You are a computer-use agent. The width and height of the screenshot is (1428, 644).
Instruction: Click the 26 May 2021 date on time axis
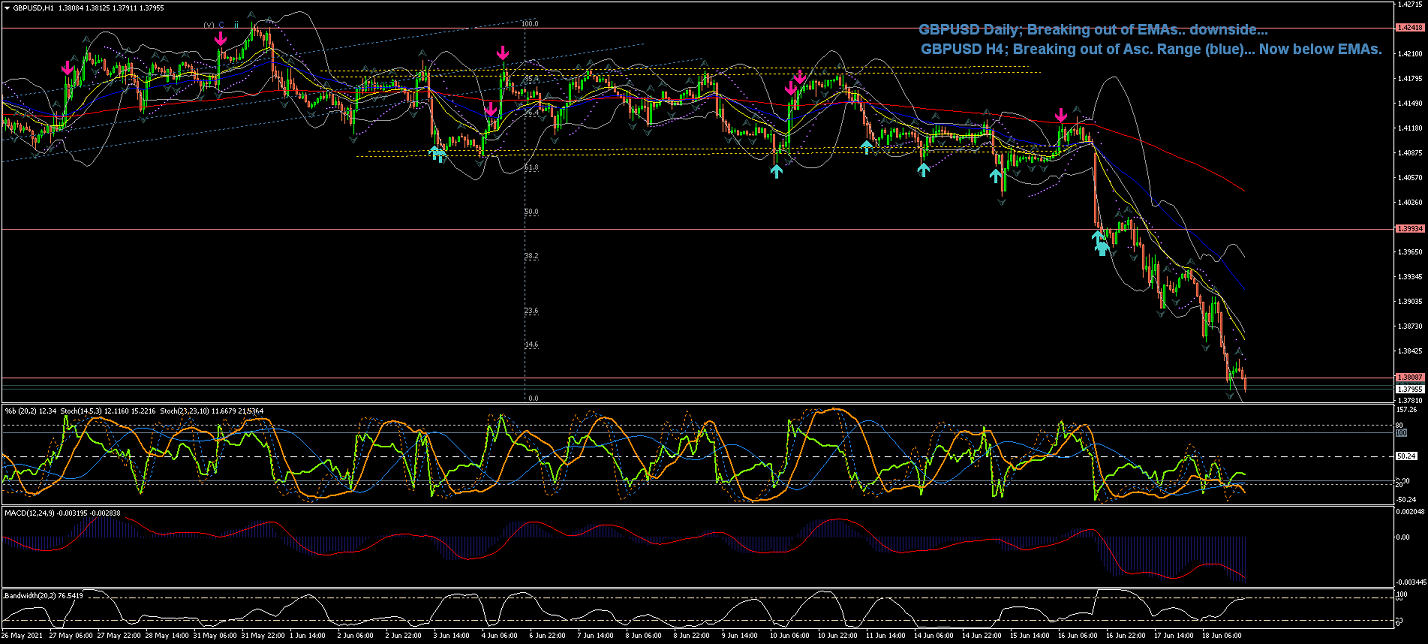point(22,636)
